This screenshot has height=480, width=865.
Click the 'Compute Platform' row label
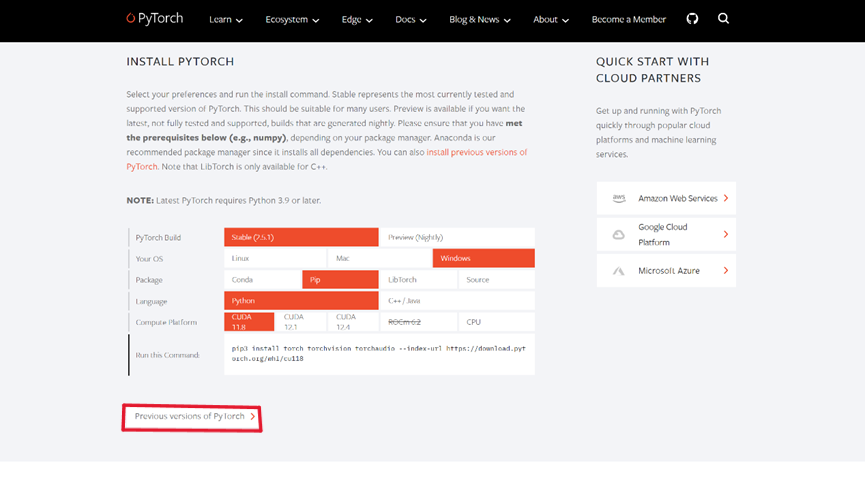coord(166,322)
